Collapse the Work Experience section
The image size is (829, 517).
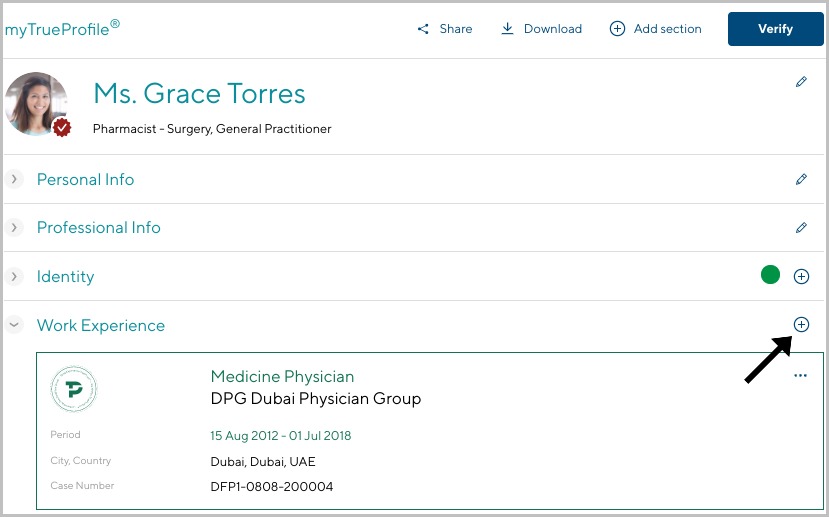click(14, 325)
